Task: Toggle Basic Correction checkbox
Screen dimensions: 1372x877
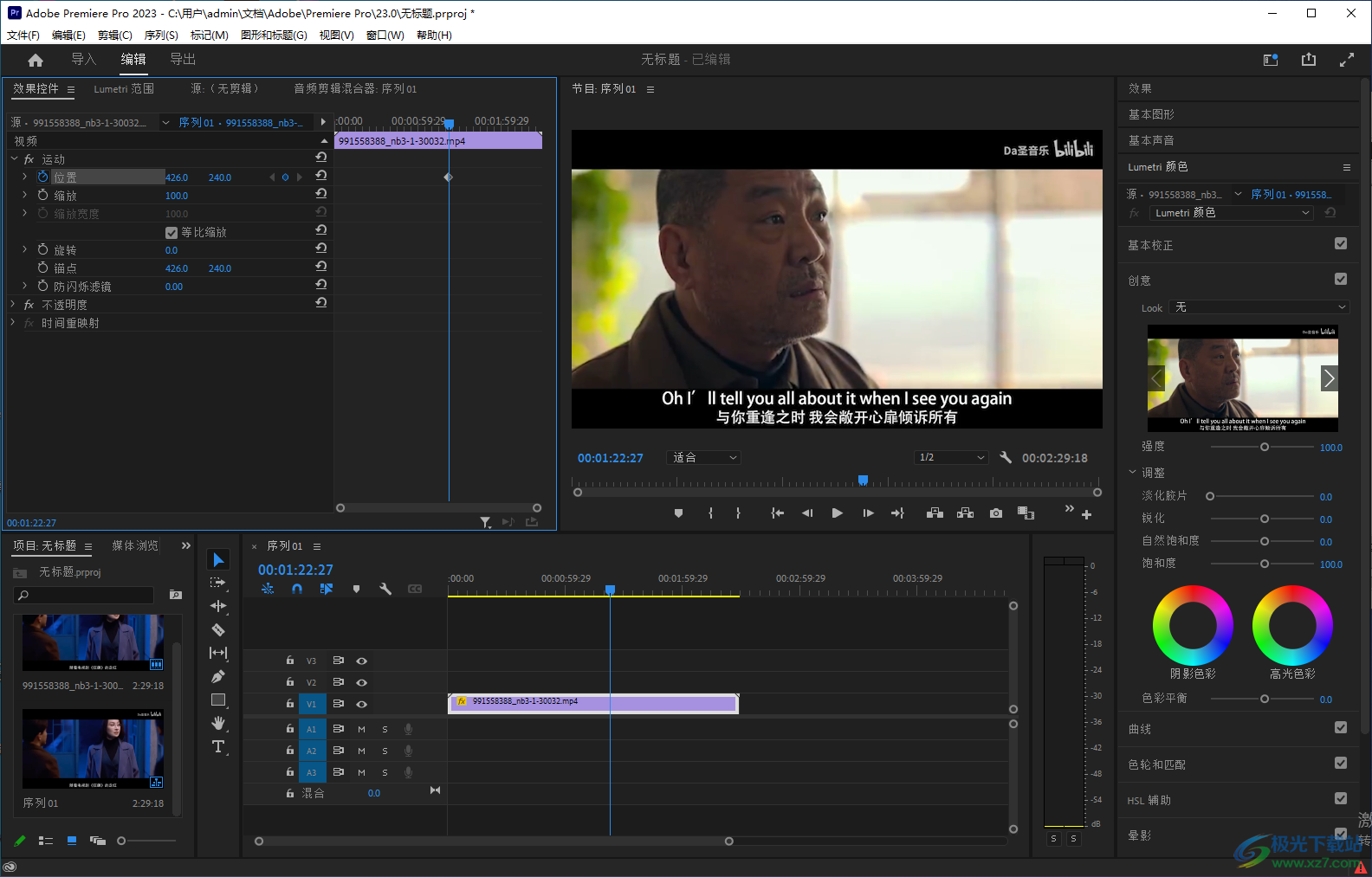Action: [x=1341, y=244]
